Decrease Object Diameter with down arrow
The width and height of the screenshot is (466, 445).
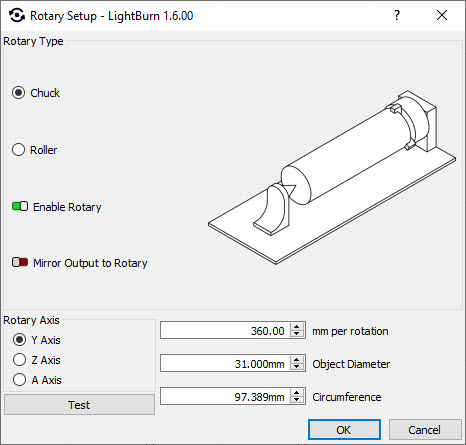pyautogui.click(x=297, y=367)
